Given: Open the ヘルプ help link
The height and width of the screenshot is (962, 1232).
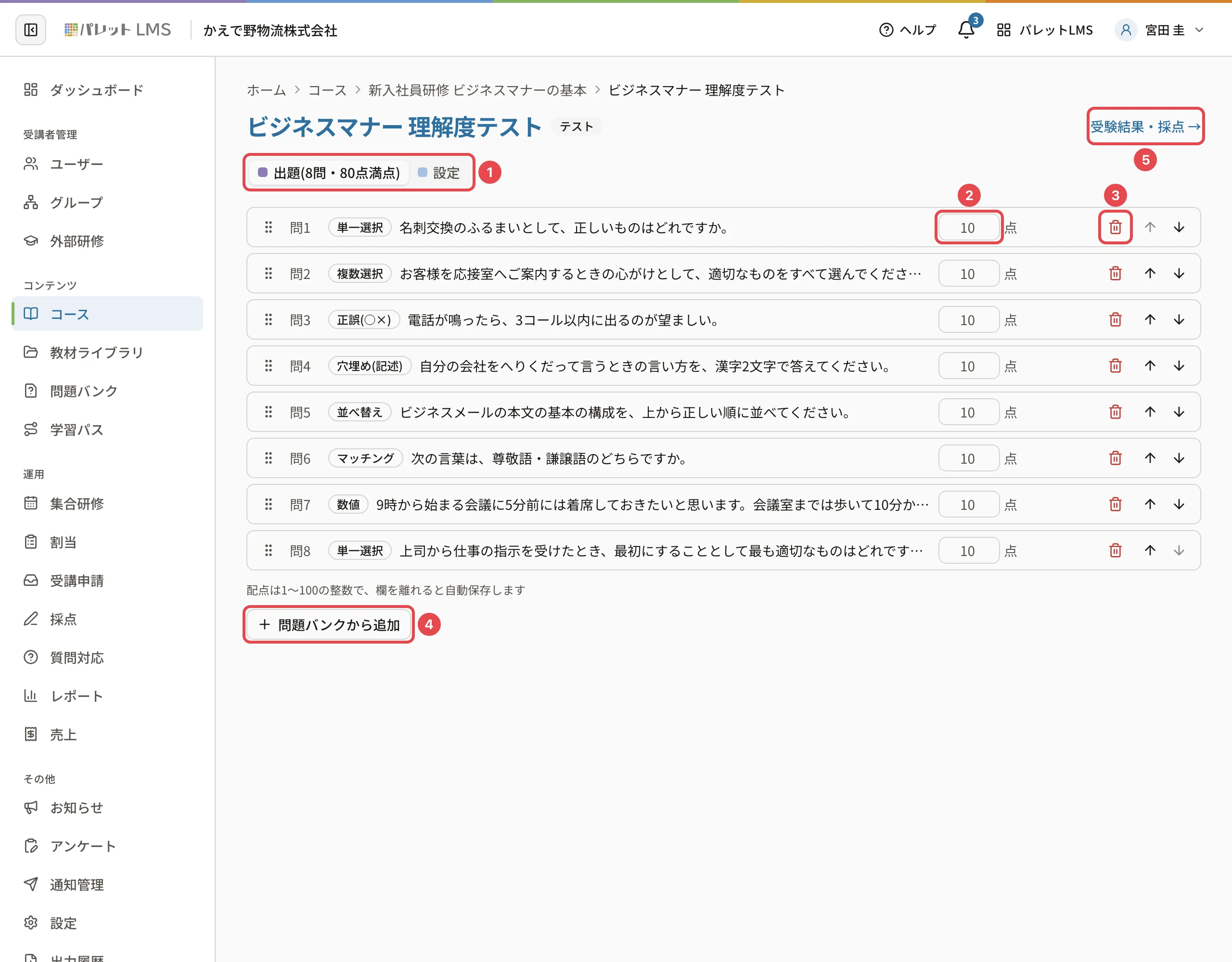Looking at the screenshot, I should [907, 30].
